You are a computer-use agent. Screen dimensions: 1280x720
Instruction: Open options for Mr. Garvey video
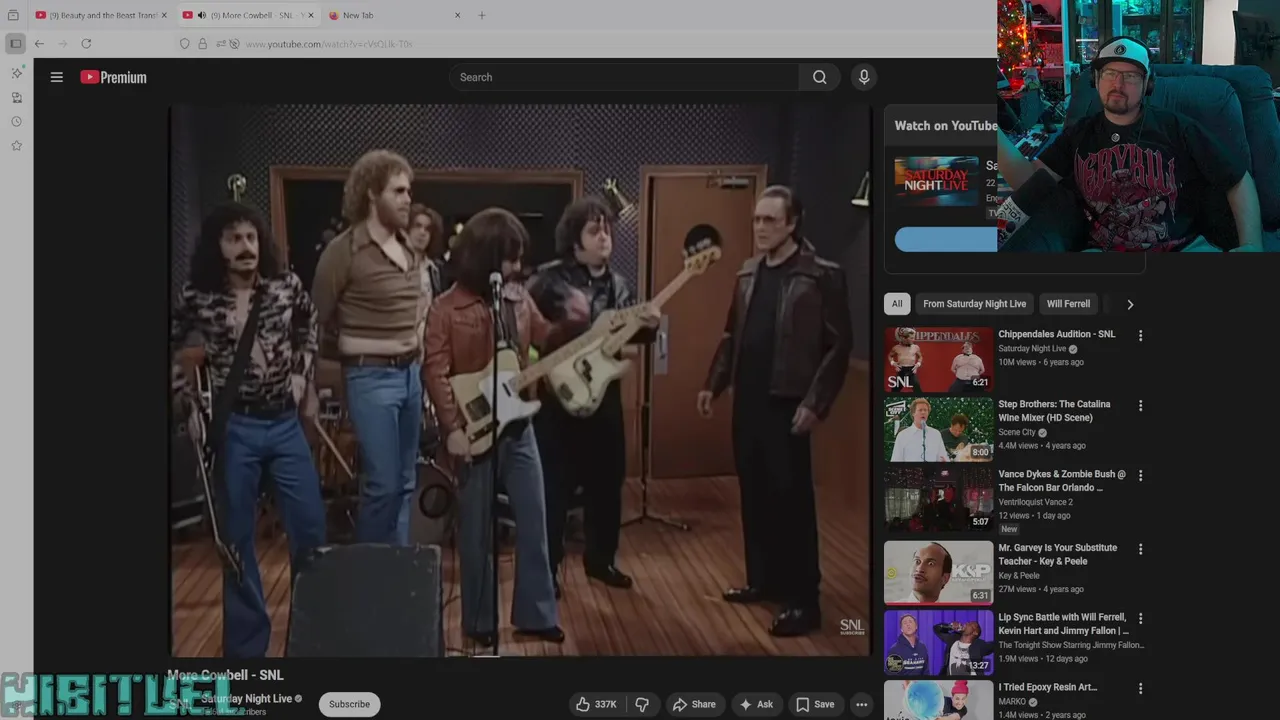point(1140,549)
